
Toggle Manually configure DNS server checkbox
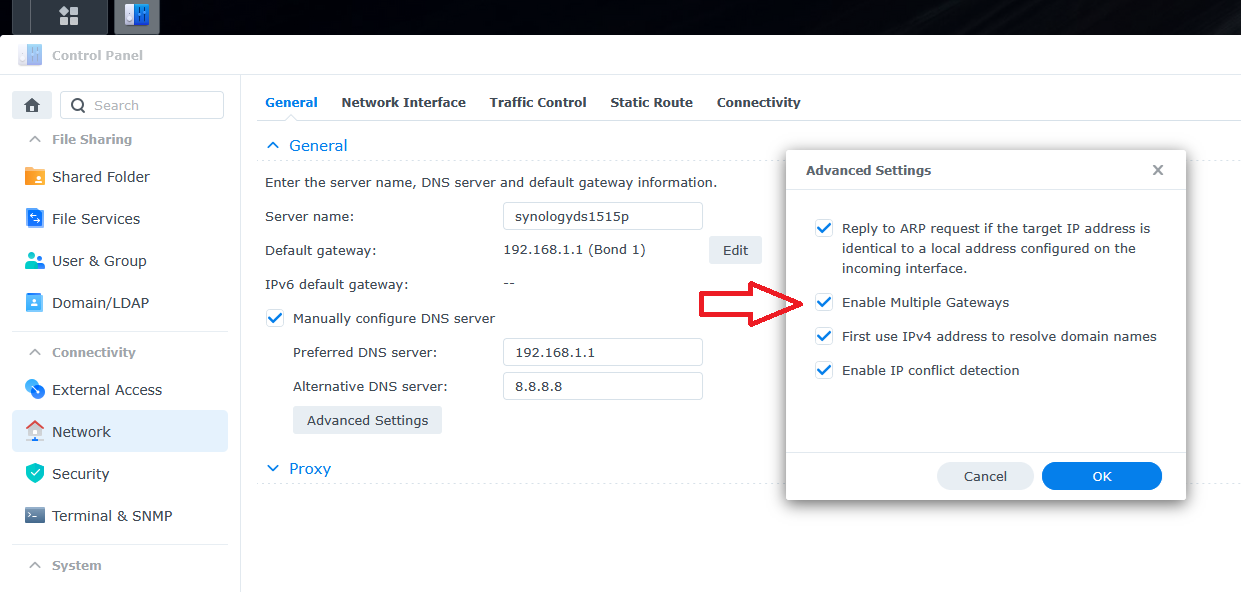coord(275,318)
